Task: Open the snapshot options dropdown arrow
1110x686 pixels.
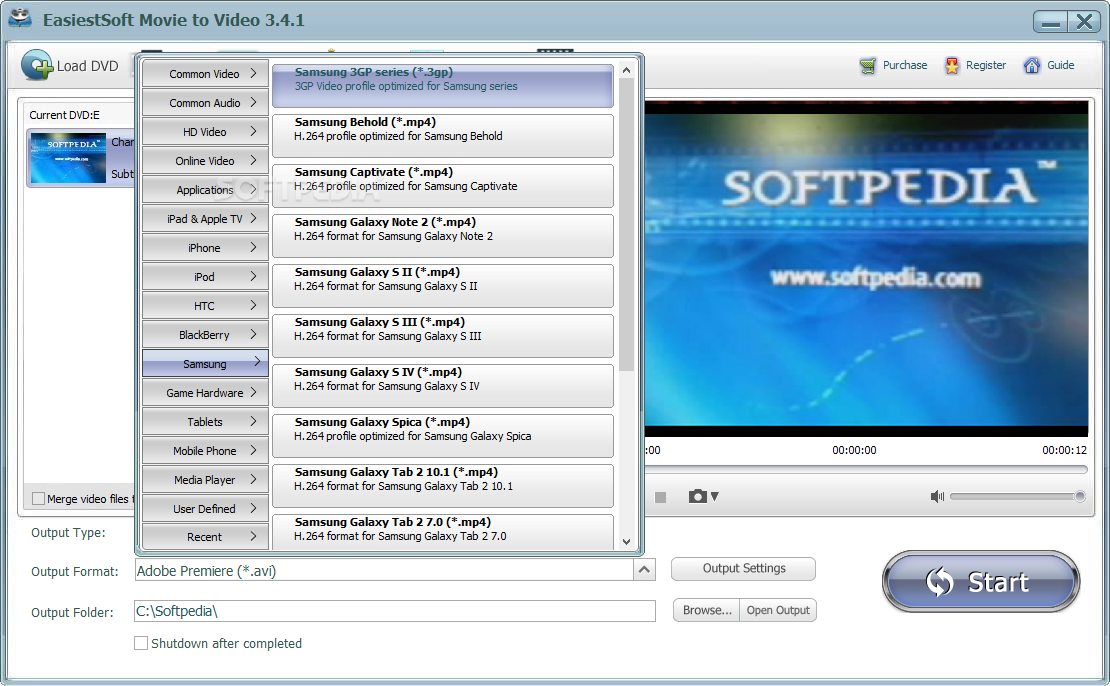Action: (x=715, y=496)
